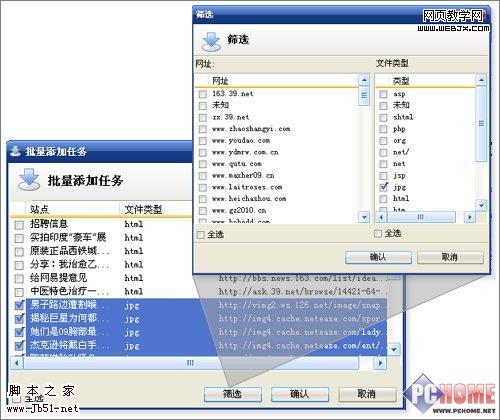500x420 pixels.
Task: Click the task list horizontal scrollbar thumb
Action: coord(191,363)
